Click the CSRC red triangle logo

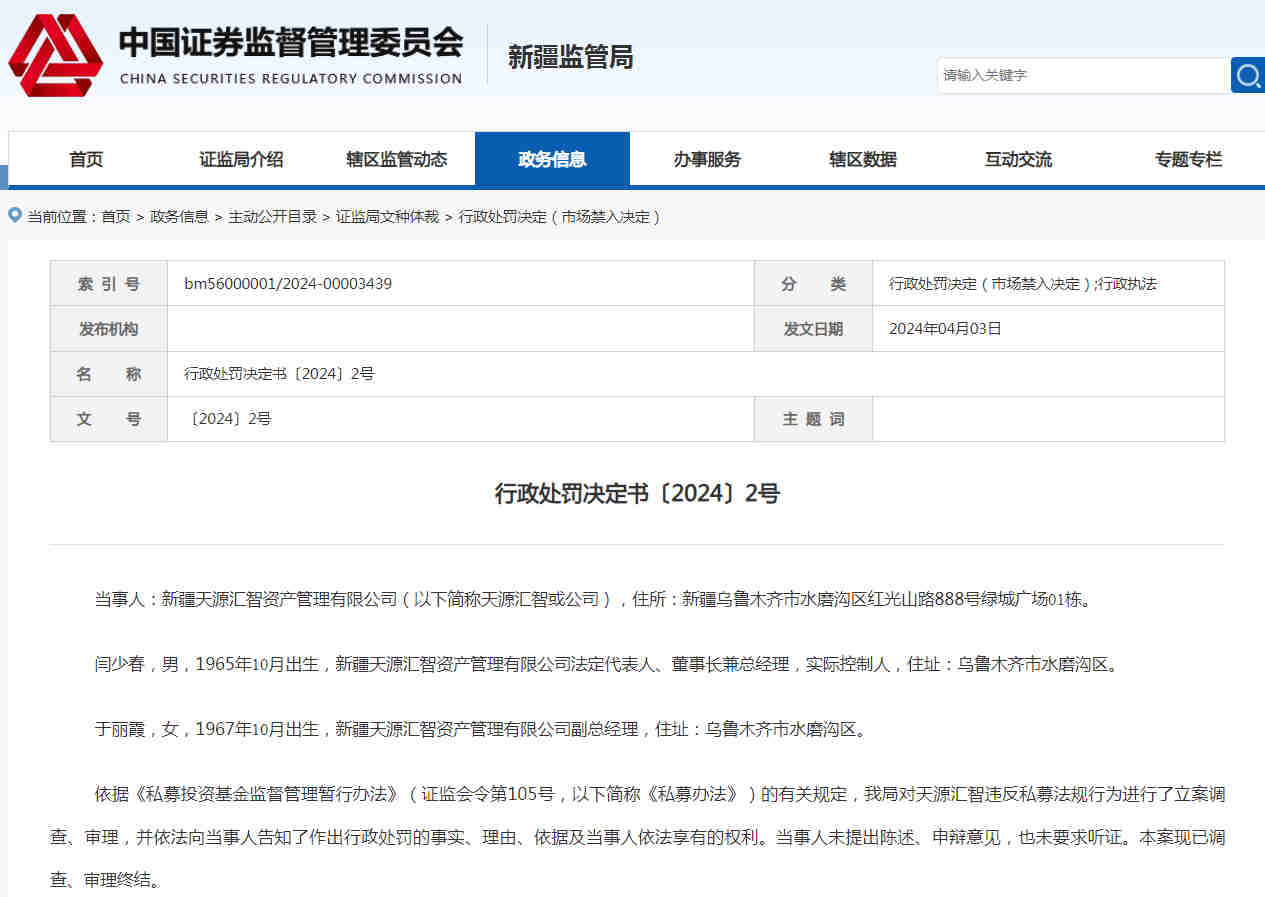coord(56,56)
